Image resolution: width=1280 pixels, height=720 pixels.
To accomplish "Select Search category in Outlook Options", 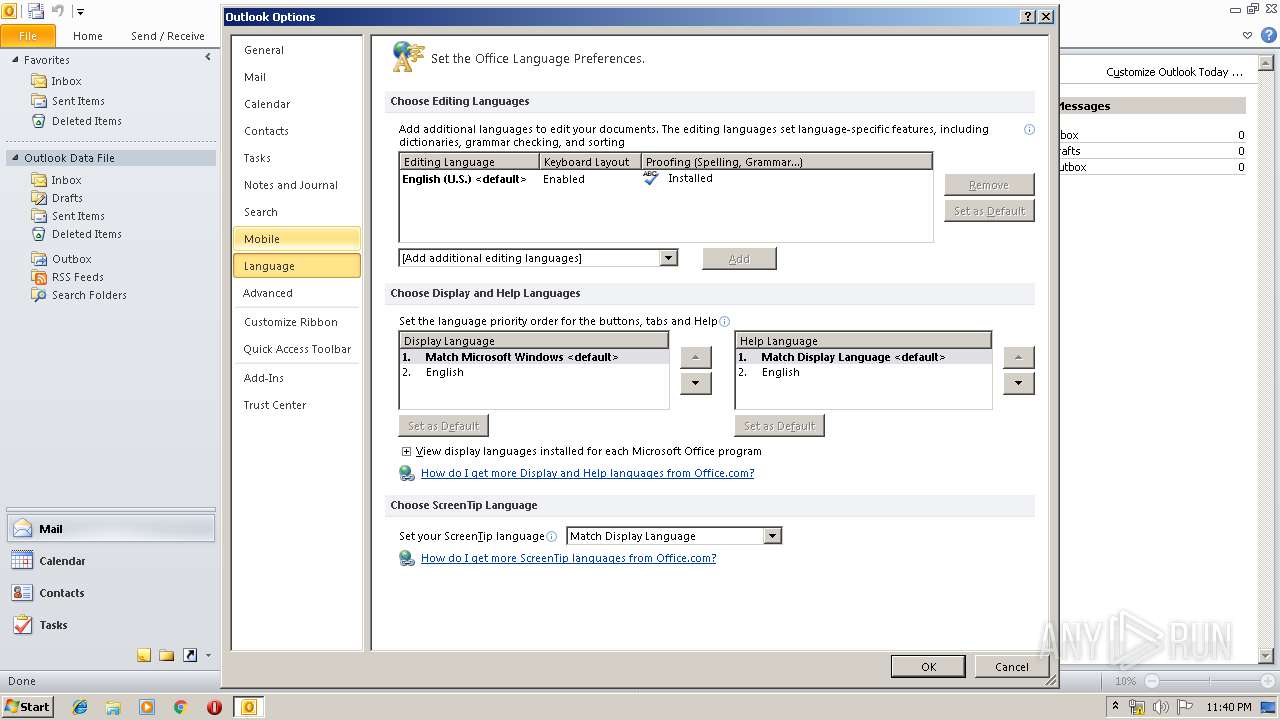I will coord(297,212).
